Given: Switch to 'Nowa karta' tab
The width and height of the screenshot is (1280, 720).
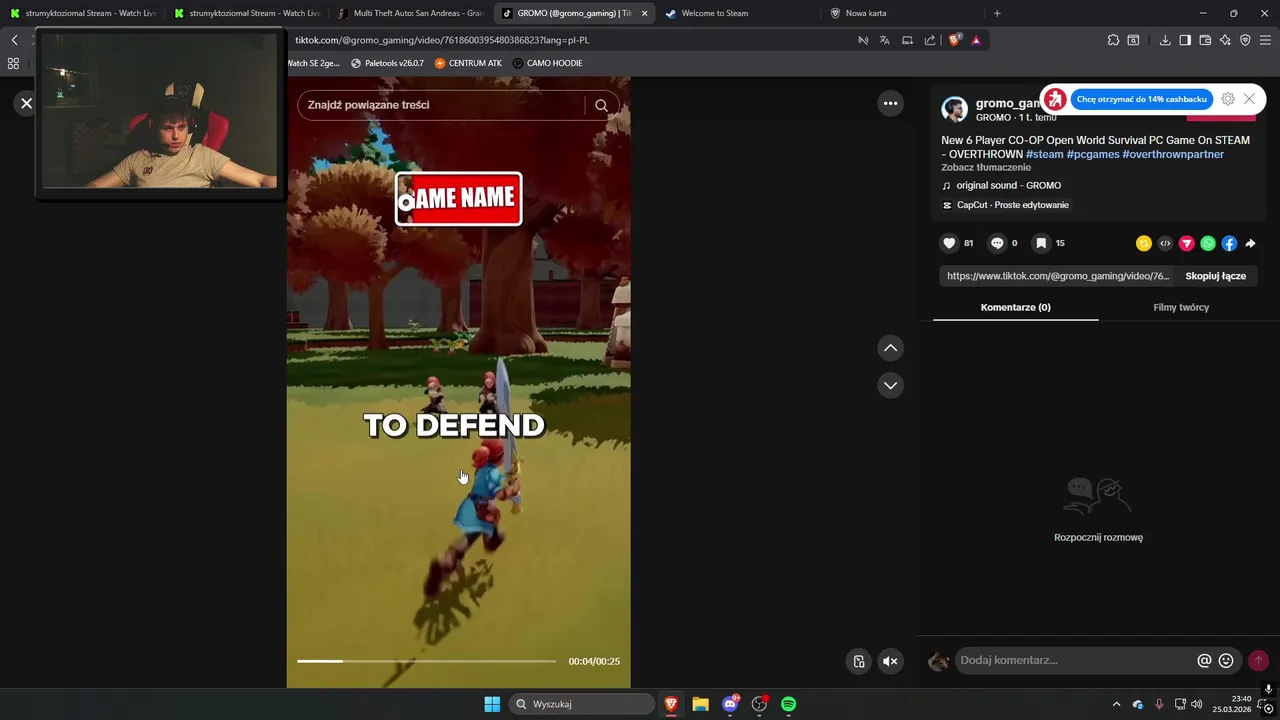Looking at the screenshot, I should [x=902, y=13].
